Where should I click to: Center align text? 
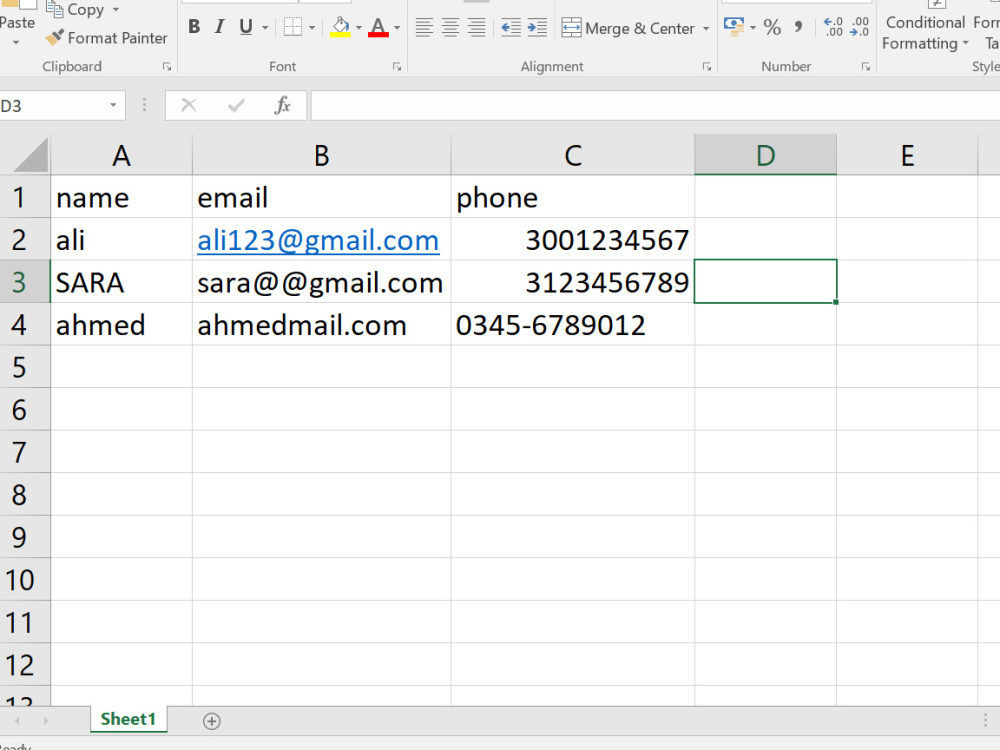pyautogui.click(x=450, y=27)
